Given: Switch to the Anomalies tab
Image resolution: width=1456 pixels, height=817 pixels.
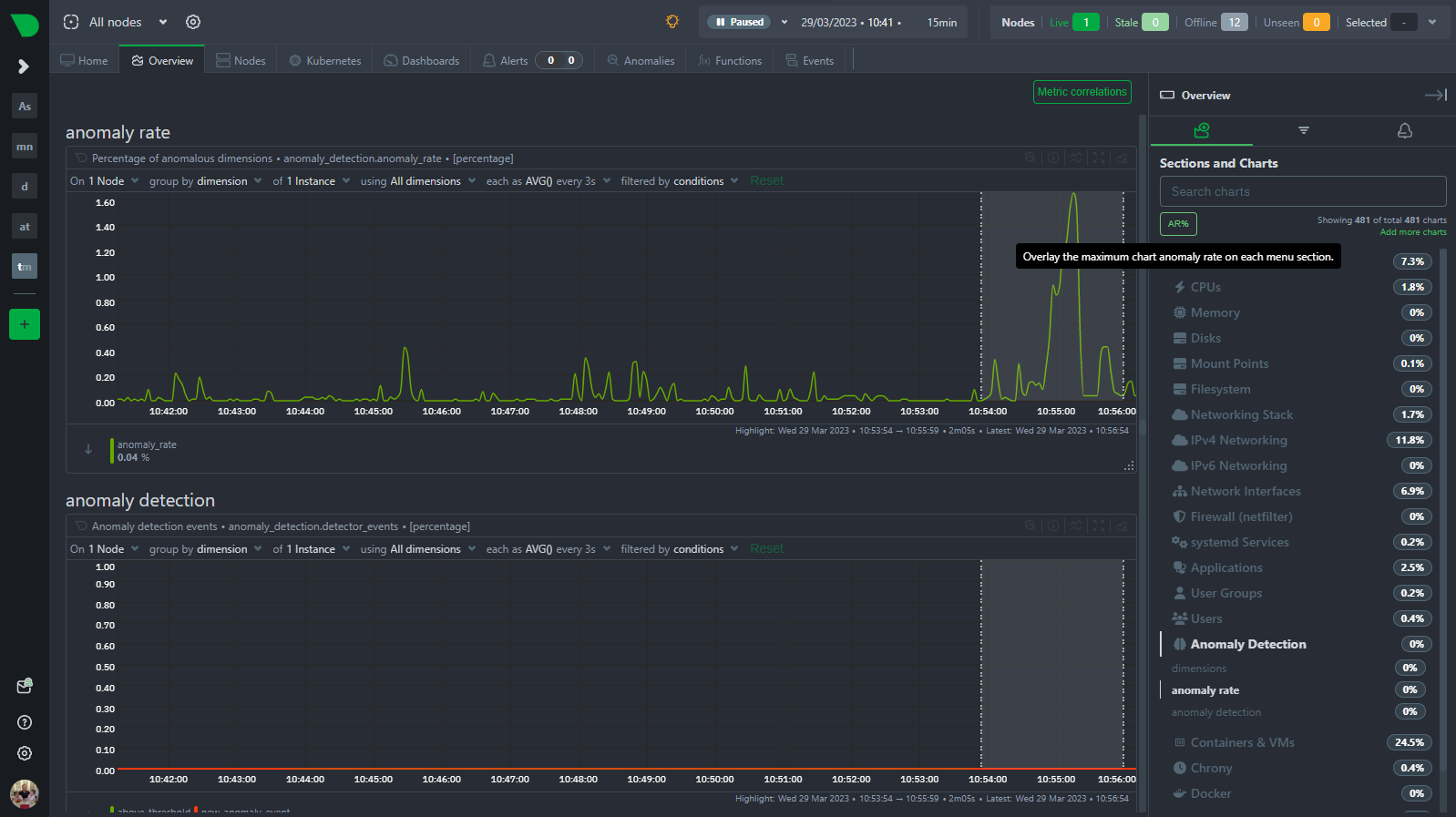Looking at the screenshot, I should pyautogui.click(x=641, y=61).
